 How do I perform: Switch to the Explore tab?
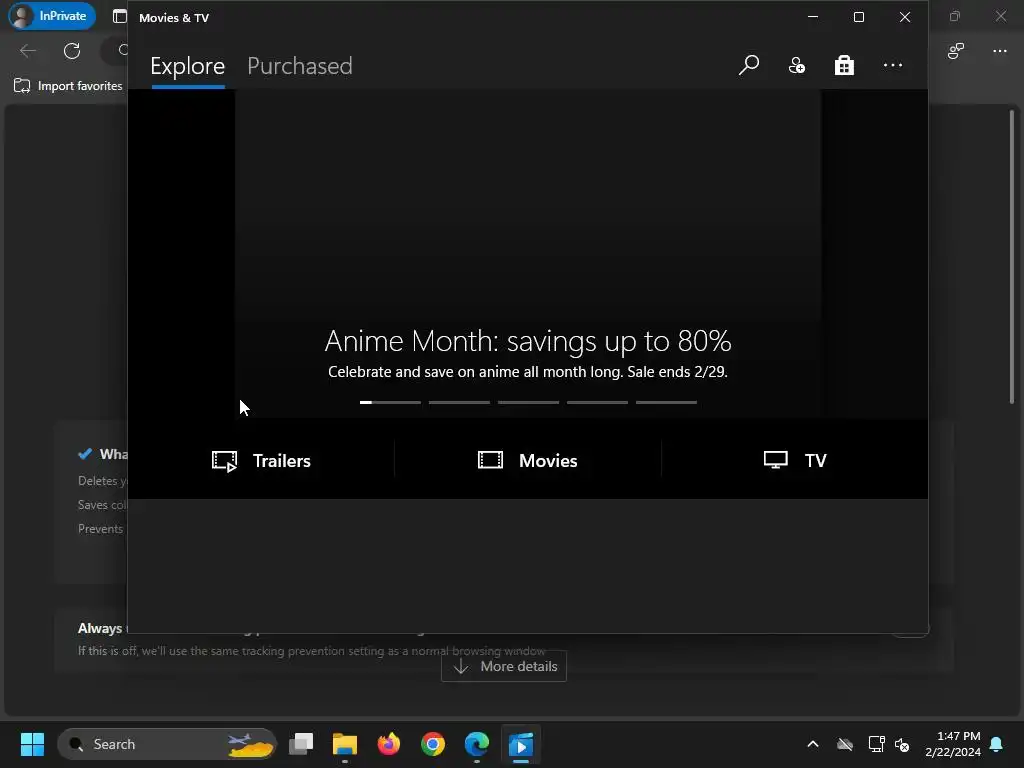[x=187, y=66]
